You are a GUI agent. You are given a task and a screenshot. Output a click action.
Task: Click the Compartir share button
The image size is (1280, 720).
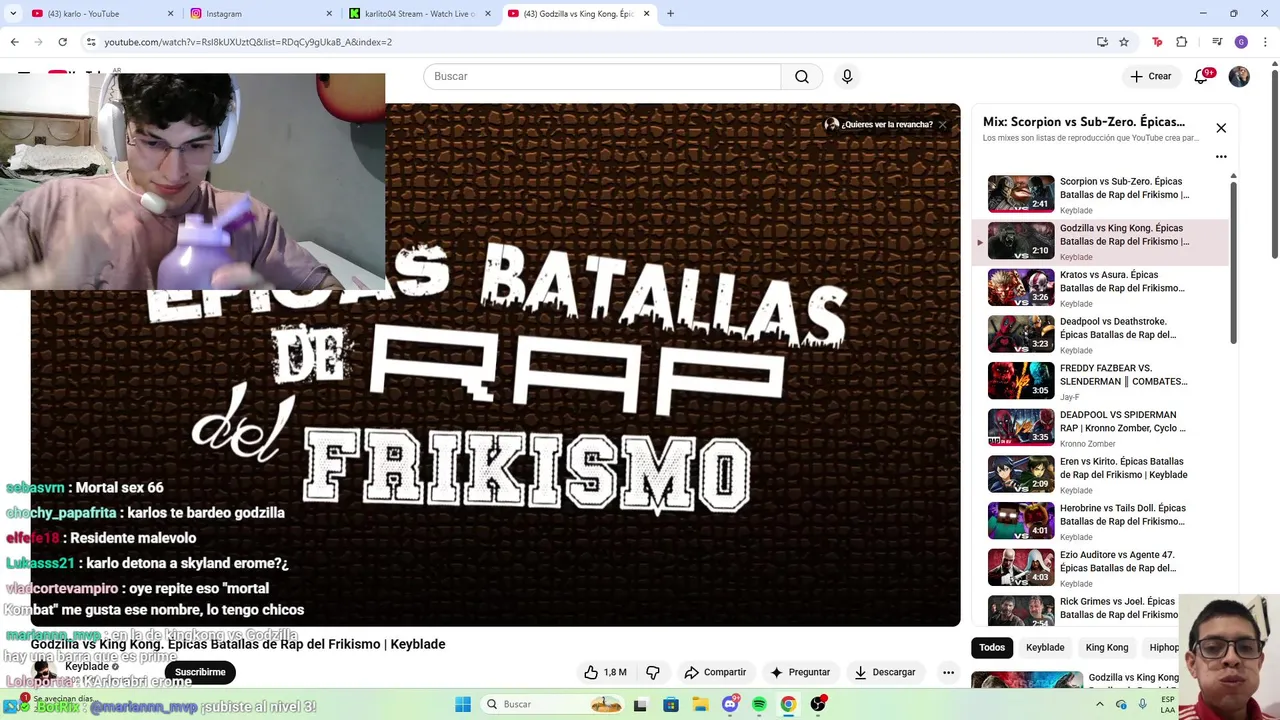(x=715, y=672)
